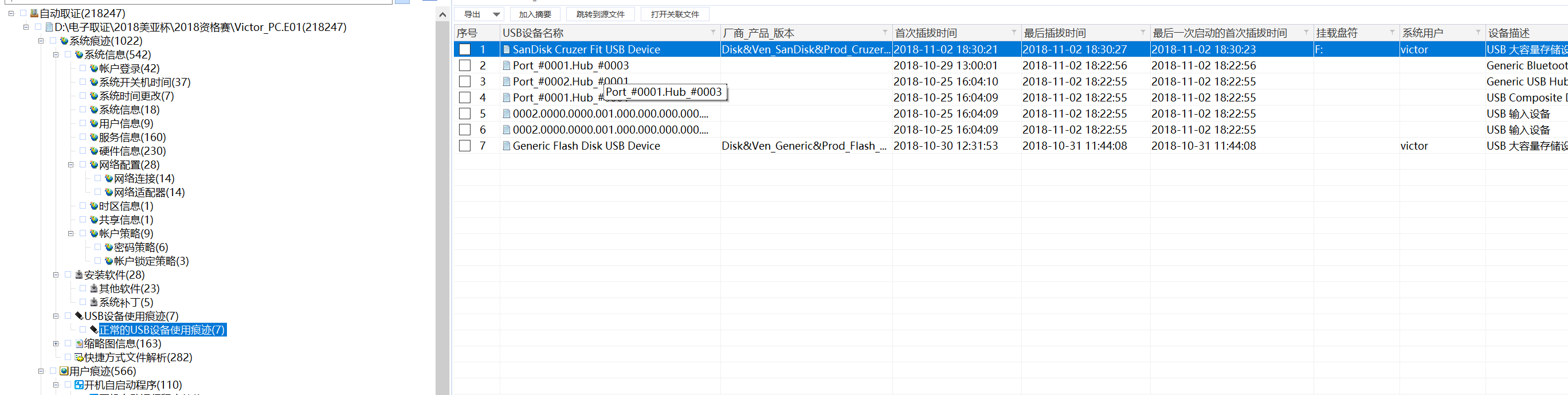Tick the checkbox on row 7
This screenshot has width=1568, height=395.
(x=464, y=146)
